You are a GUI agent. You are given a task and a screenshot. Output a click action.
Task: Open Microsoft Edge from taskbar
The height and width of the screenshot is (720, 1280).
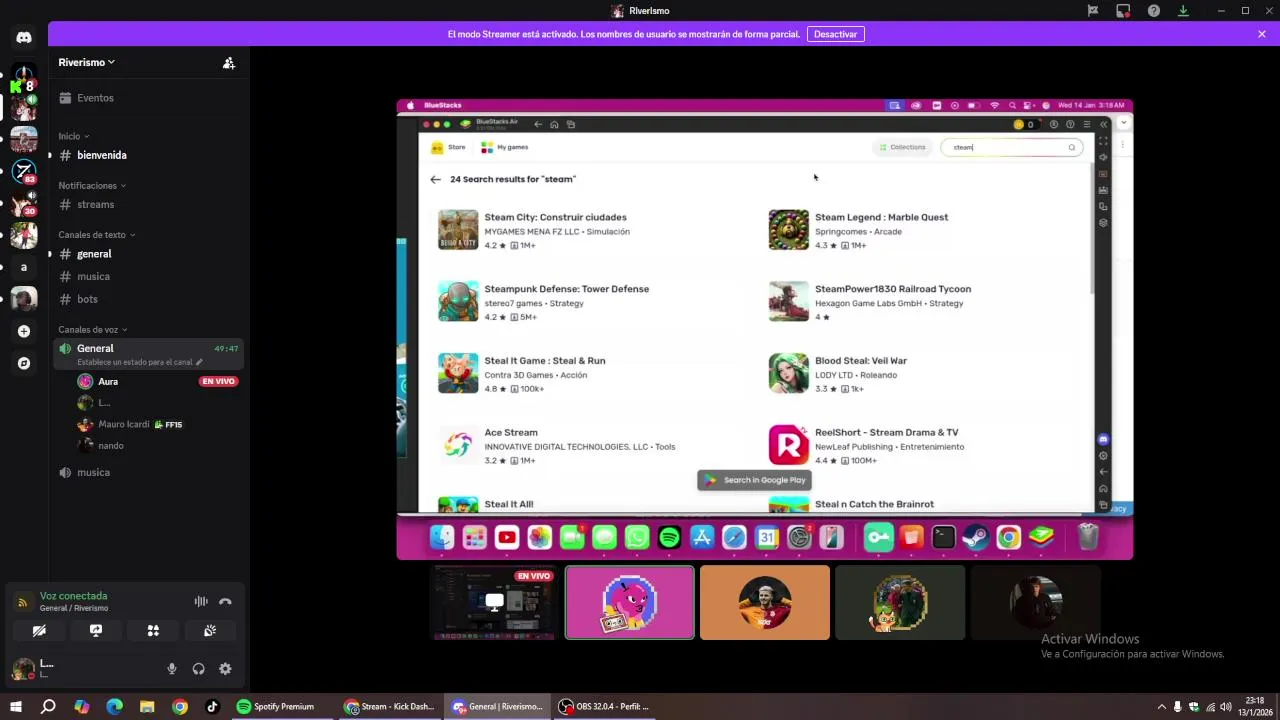coord(114,706)
